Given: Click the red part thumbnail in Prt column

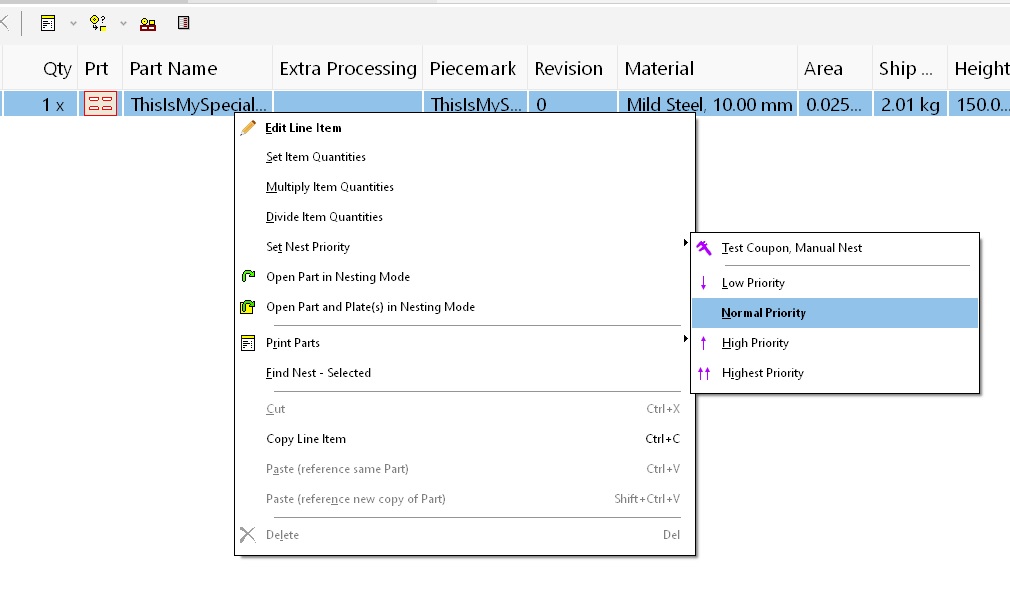Looking at the screenshot, I should tap(100, 104).
